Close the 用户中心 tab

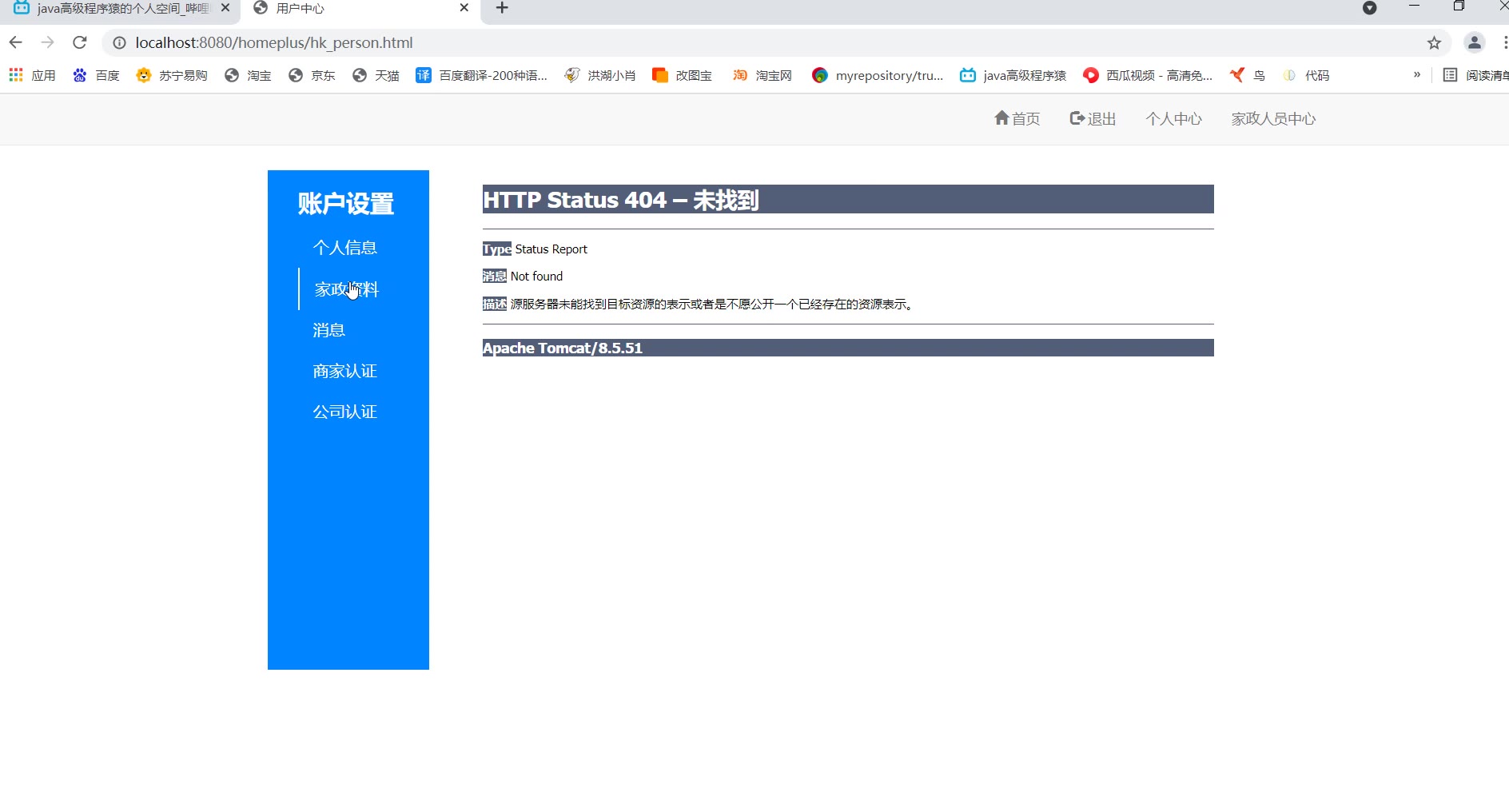click(464, 8)
